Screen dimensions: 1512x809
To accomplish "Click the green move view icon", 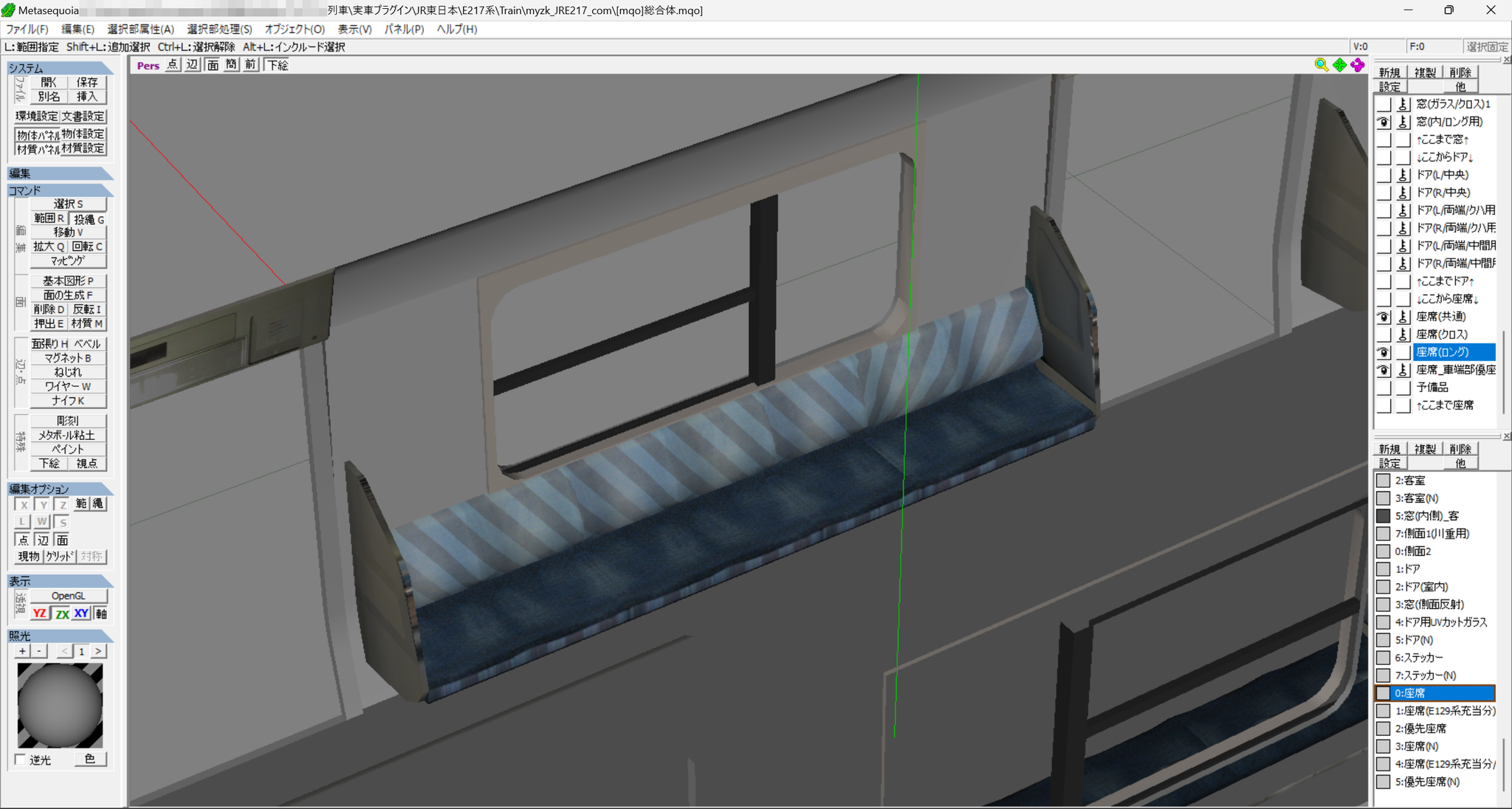I will (1339, 65).
